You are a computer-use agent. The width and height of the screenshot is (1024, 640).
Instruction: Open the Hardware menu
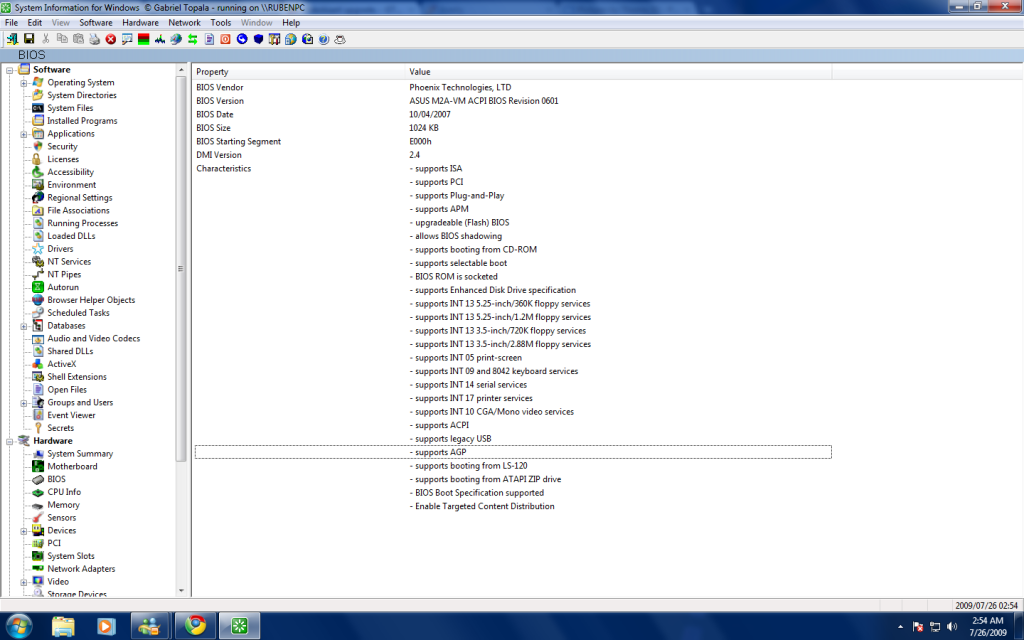(140, 22)
